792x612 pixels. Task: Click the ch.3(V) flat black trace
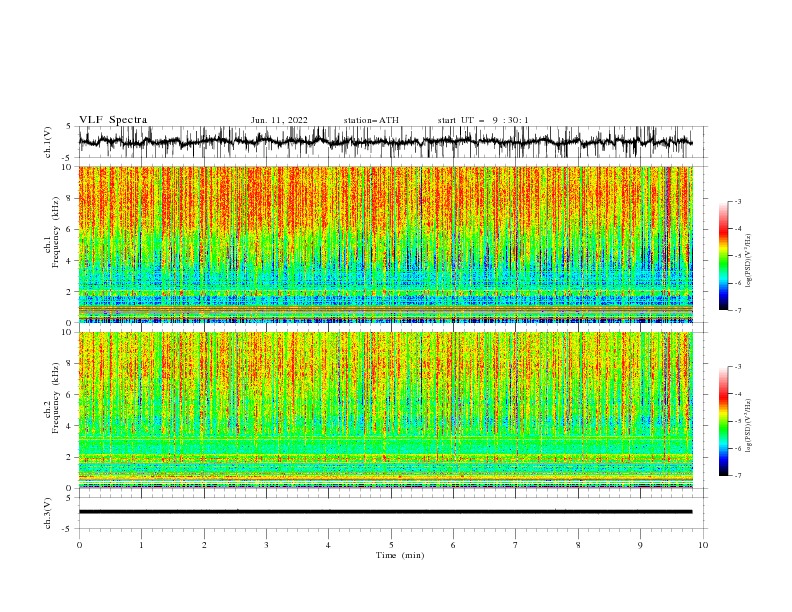pyautogui.click(x=385, y=512)
